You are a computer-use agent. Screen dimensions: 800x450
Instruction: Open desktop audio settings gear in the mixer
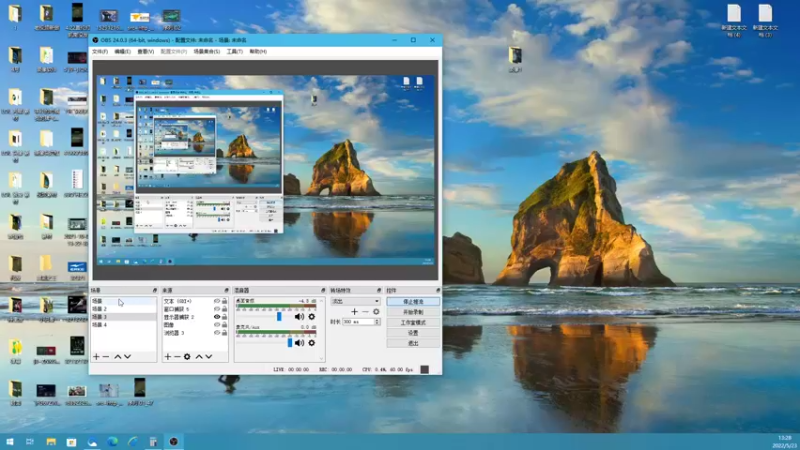point(312,317)
